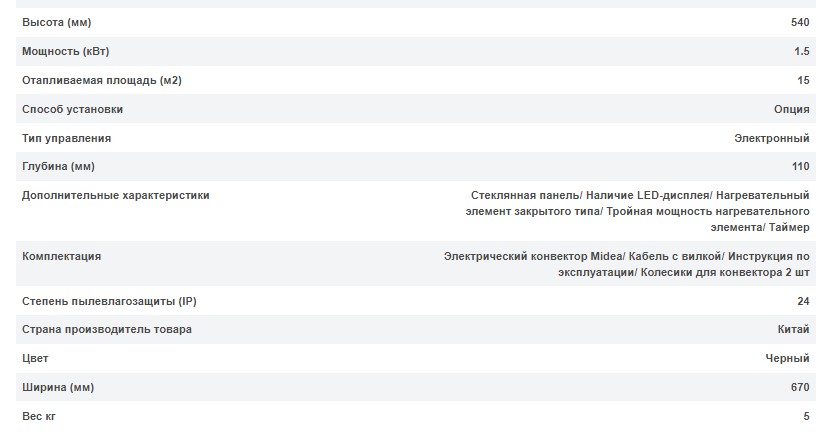
Task: Select the power value 1.5
Action: click(801, 51)
